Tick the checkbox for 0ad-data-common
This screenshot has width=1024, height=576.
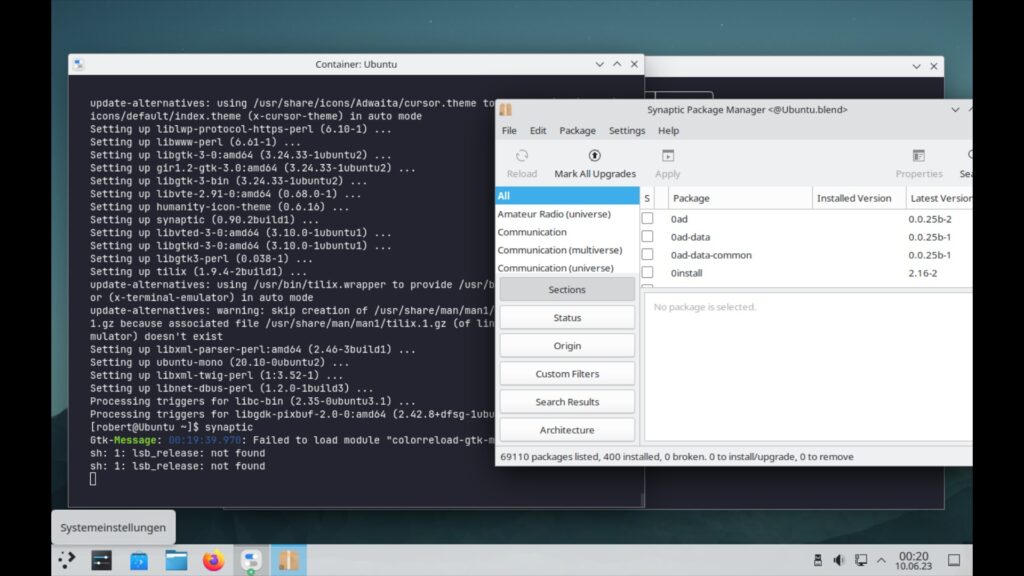(x=647, y=254)
